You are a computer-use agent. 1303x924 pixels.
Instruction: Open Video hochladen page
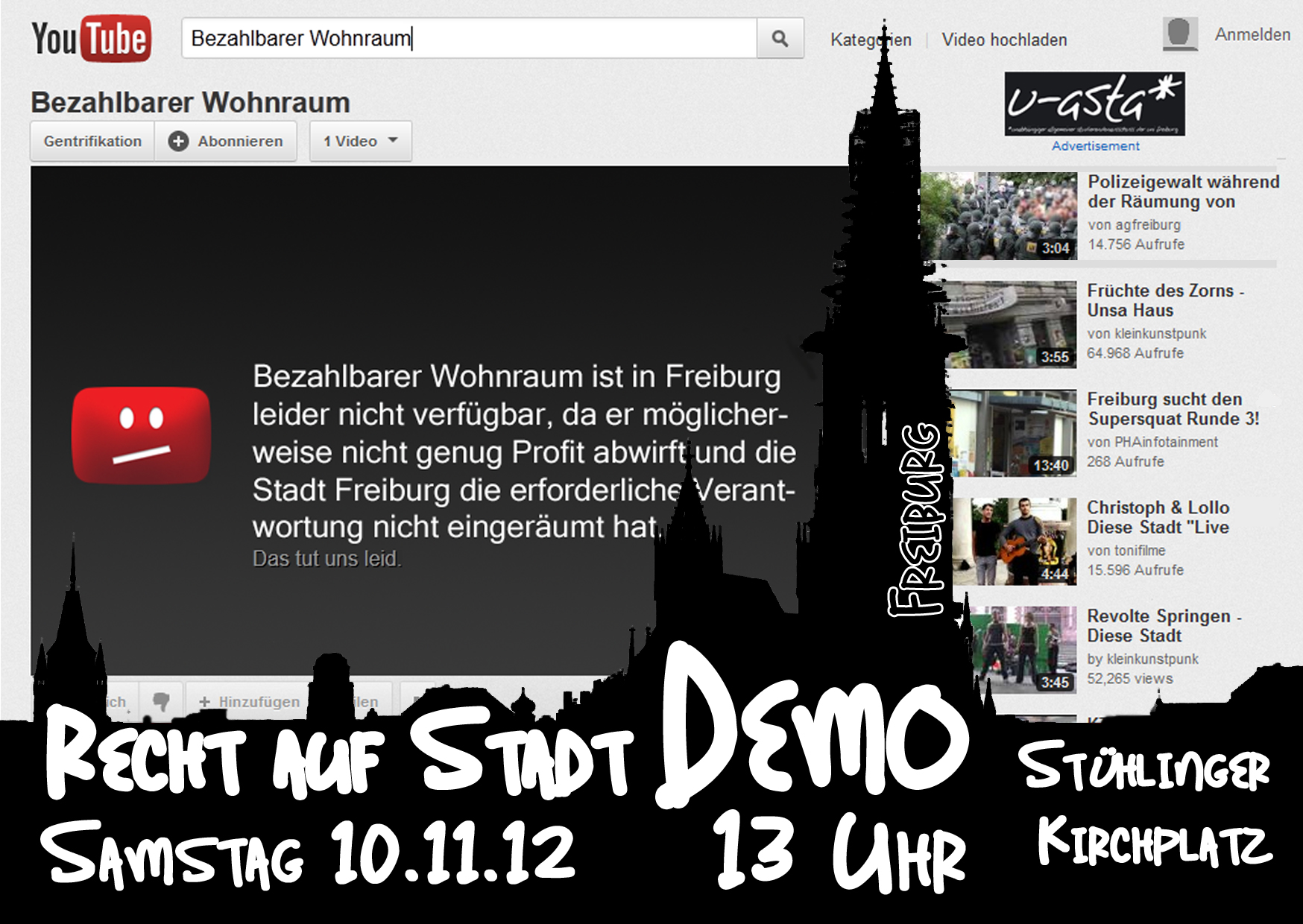pyautogui.click(x=1004, y=39)
